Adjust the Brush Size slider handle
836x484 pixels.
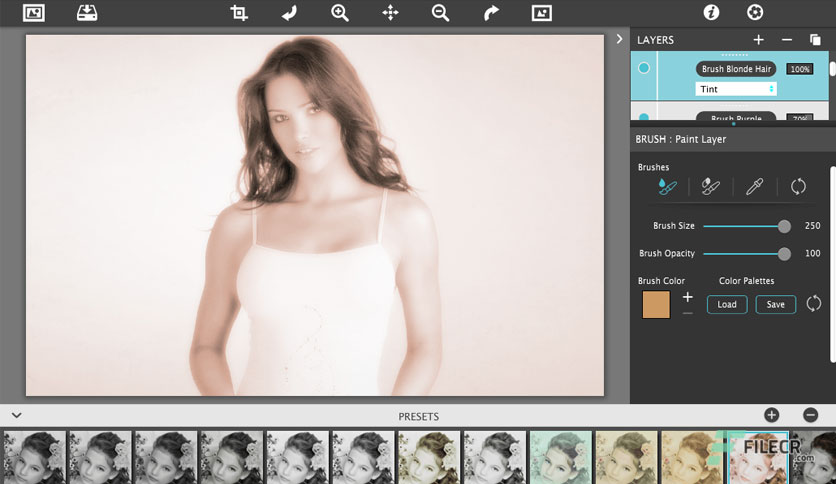click(784, 226)
